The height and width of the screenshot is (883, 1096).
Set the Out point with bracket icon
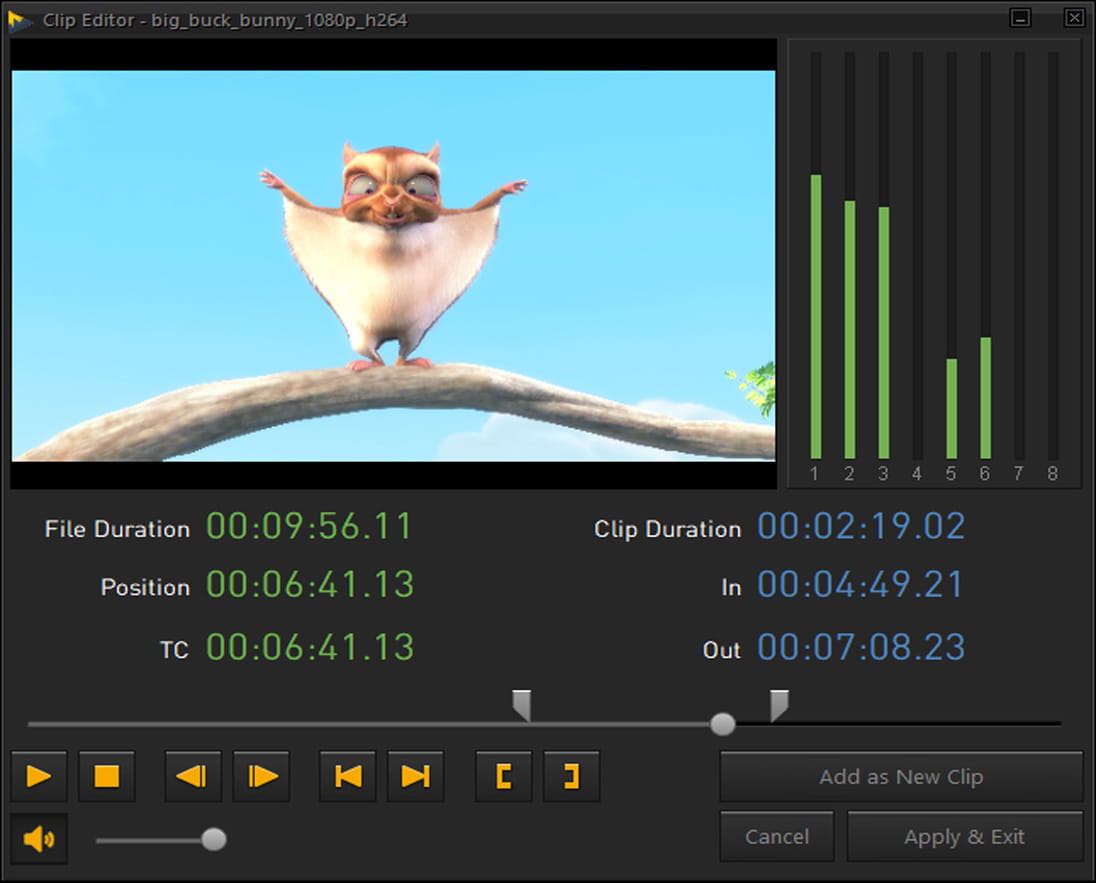pyautogui.click(x=572, y=776)
